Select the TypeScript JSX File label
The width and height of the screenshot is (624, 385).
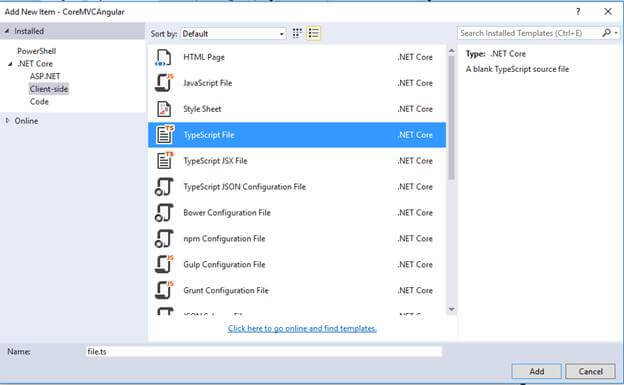(215, 161)
